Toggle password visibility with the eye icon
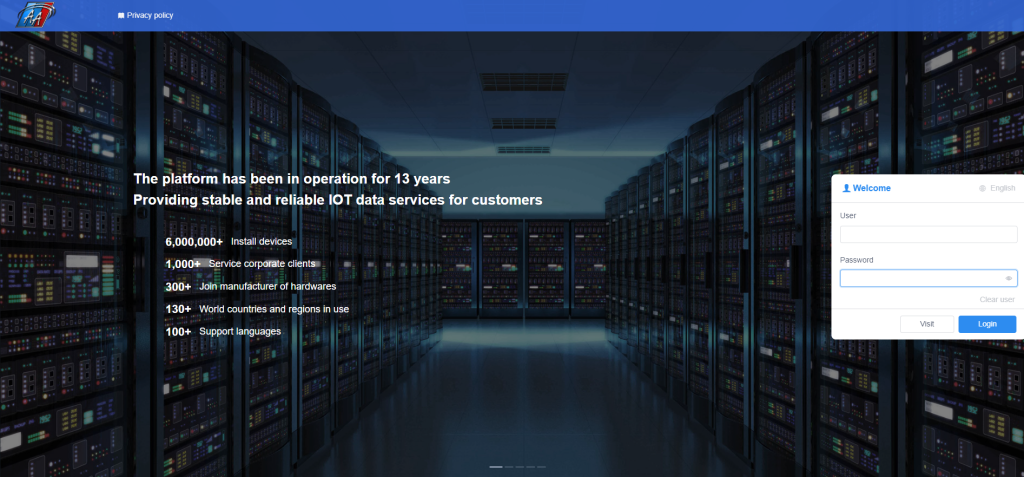The width and height of the screenshot is (1024, 477). (1009, 279)
